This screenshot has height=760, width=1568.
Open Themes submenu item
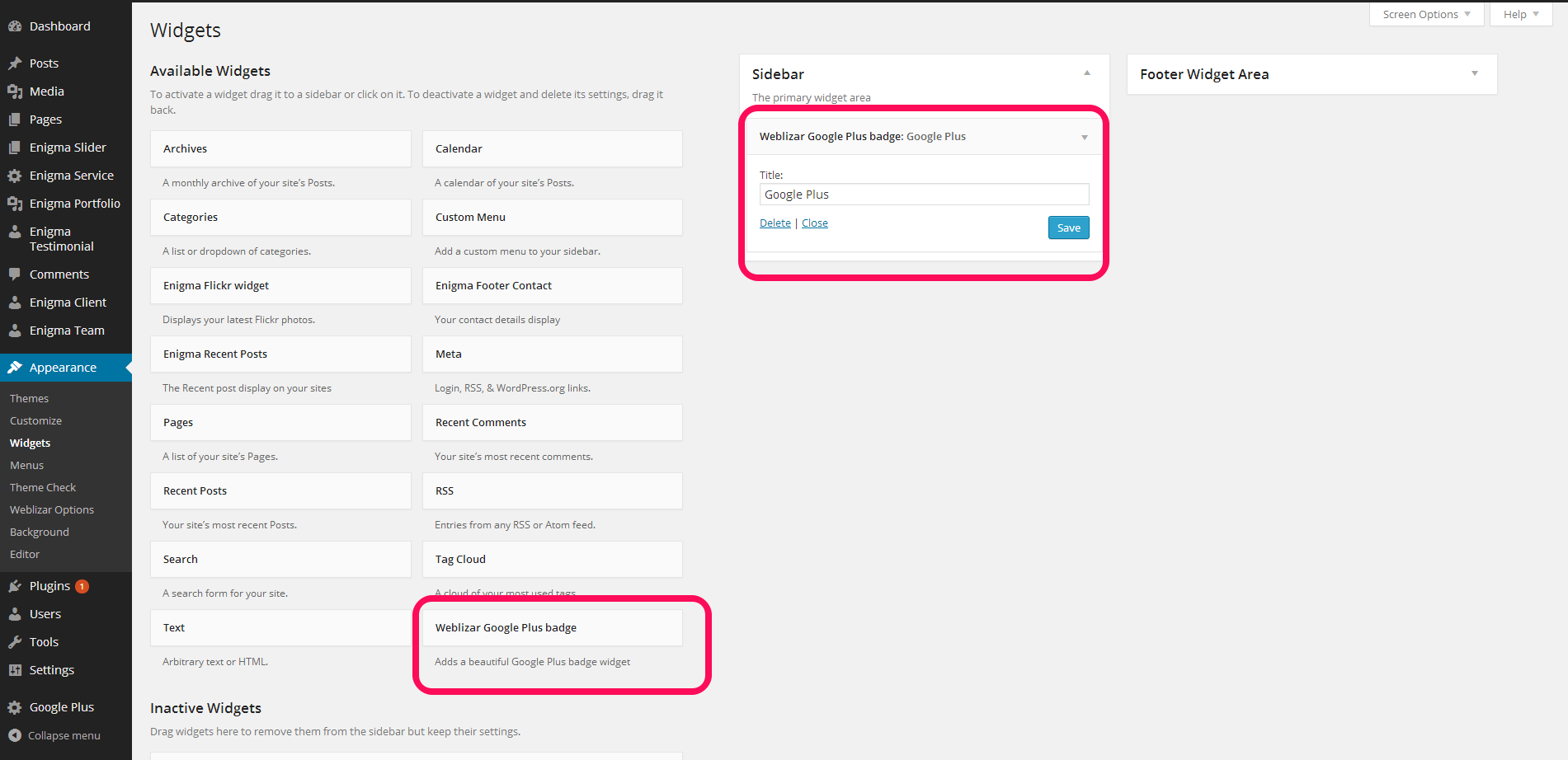29,398
